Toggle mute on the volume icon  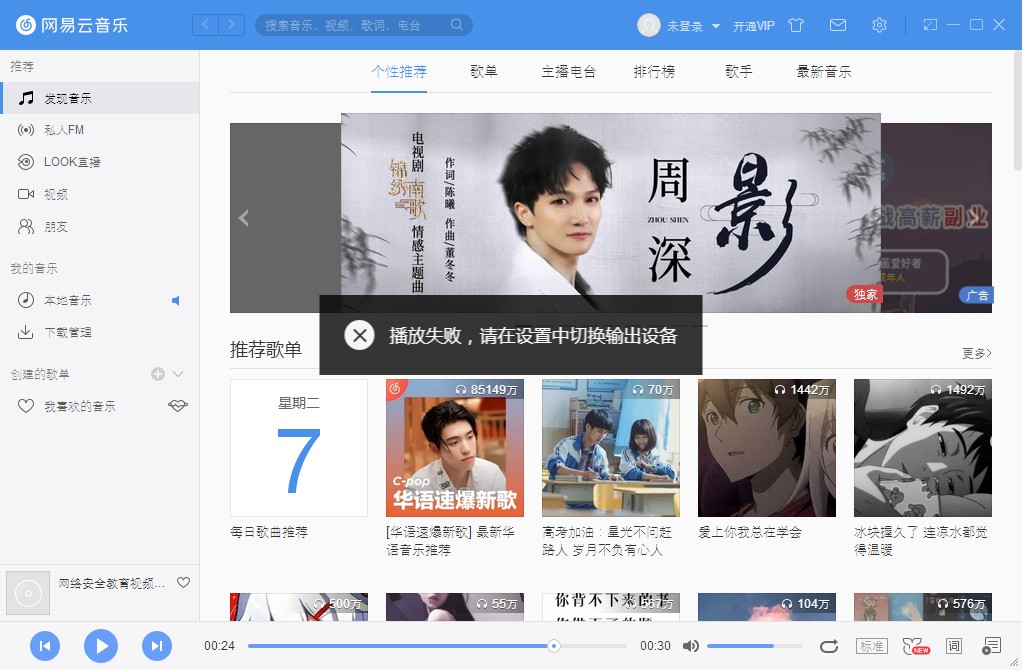coord(691,646)
